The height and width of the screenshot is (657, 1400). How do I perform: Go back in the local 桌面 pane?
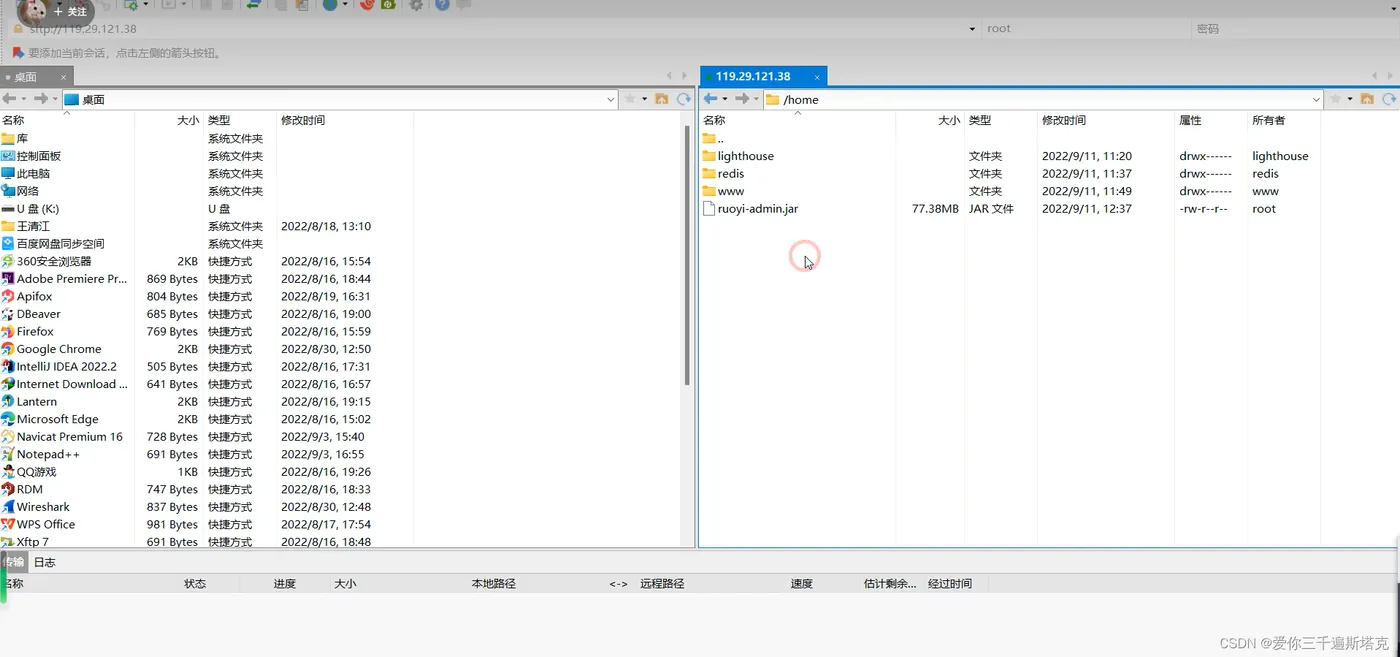[x=9, y=99]
